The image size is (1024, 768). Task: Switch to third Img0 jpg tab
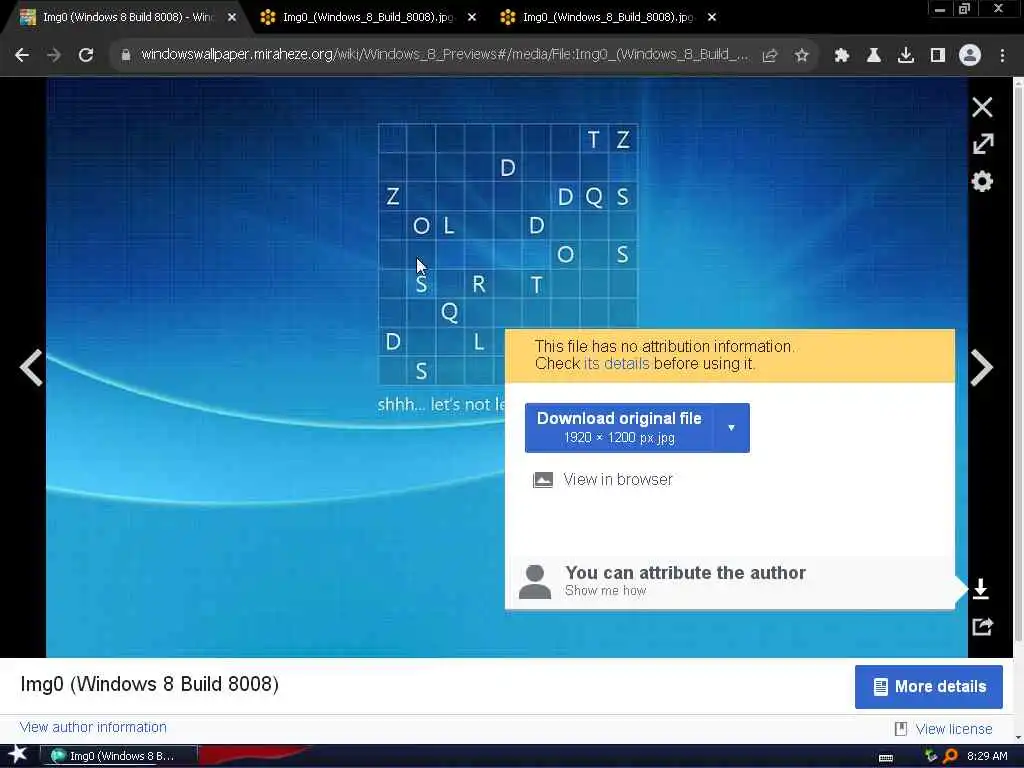click(607, 17)
